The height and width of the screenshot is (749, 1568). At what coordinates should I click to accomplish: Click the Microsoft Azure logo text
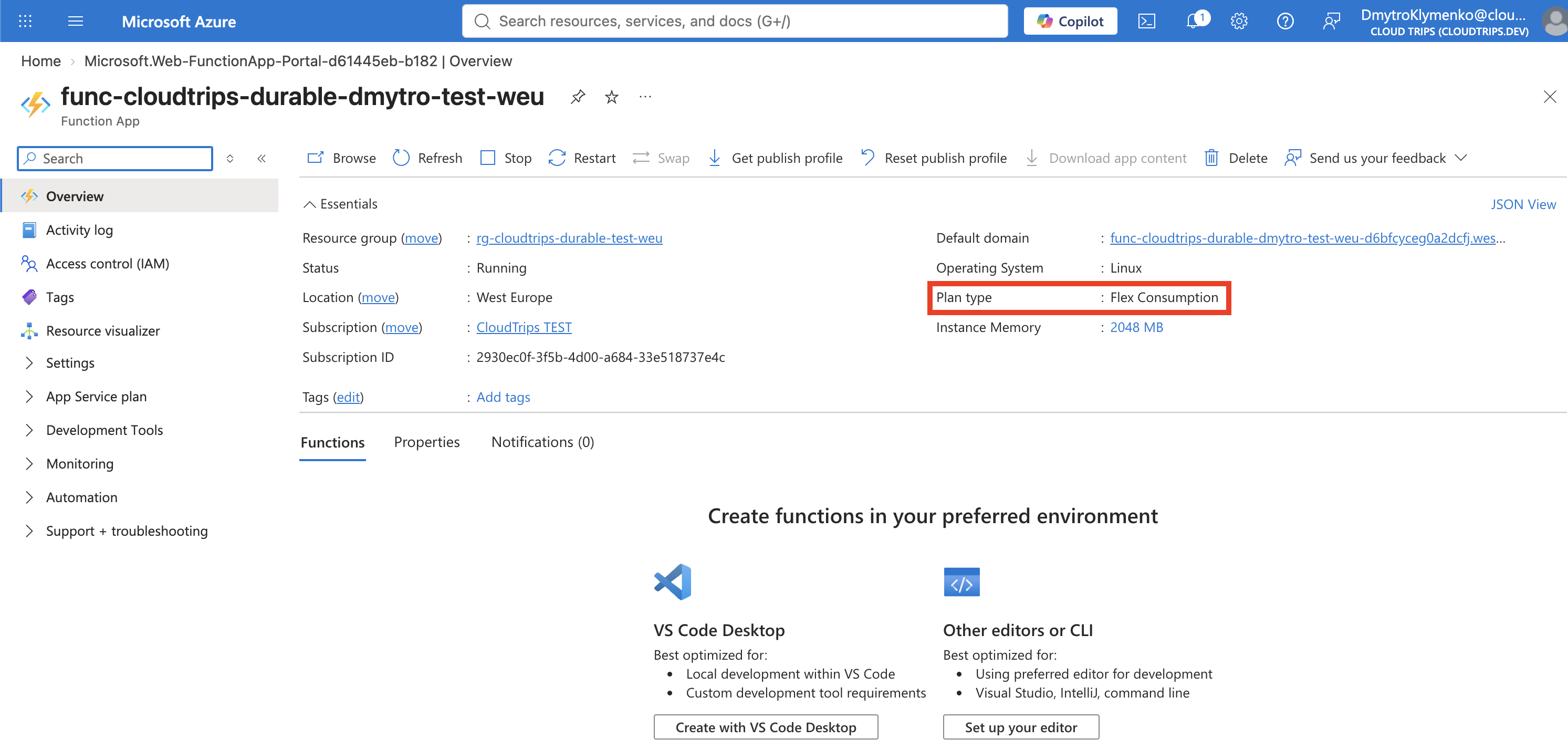179,22
